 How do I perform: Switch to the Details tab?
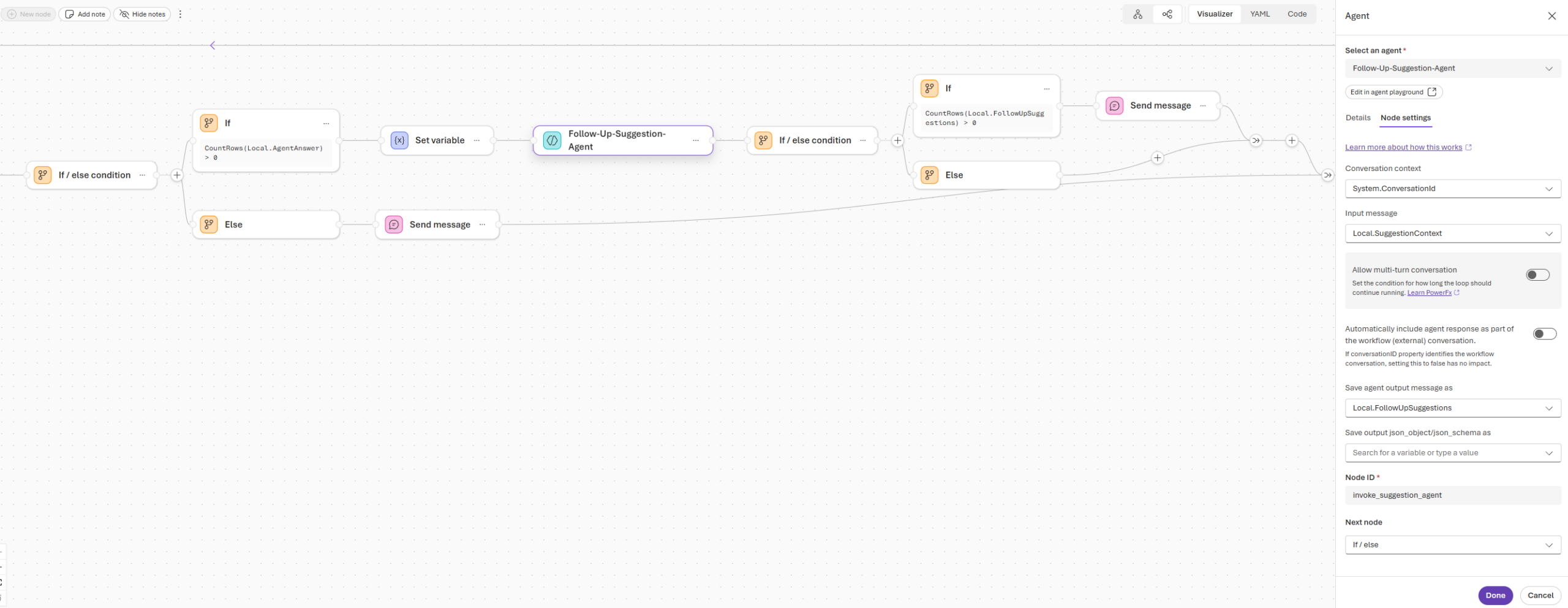pyautogui.click(x=1357, y=118)
